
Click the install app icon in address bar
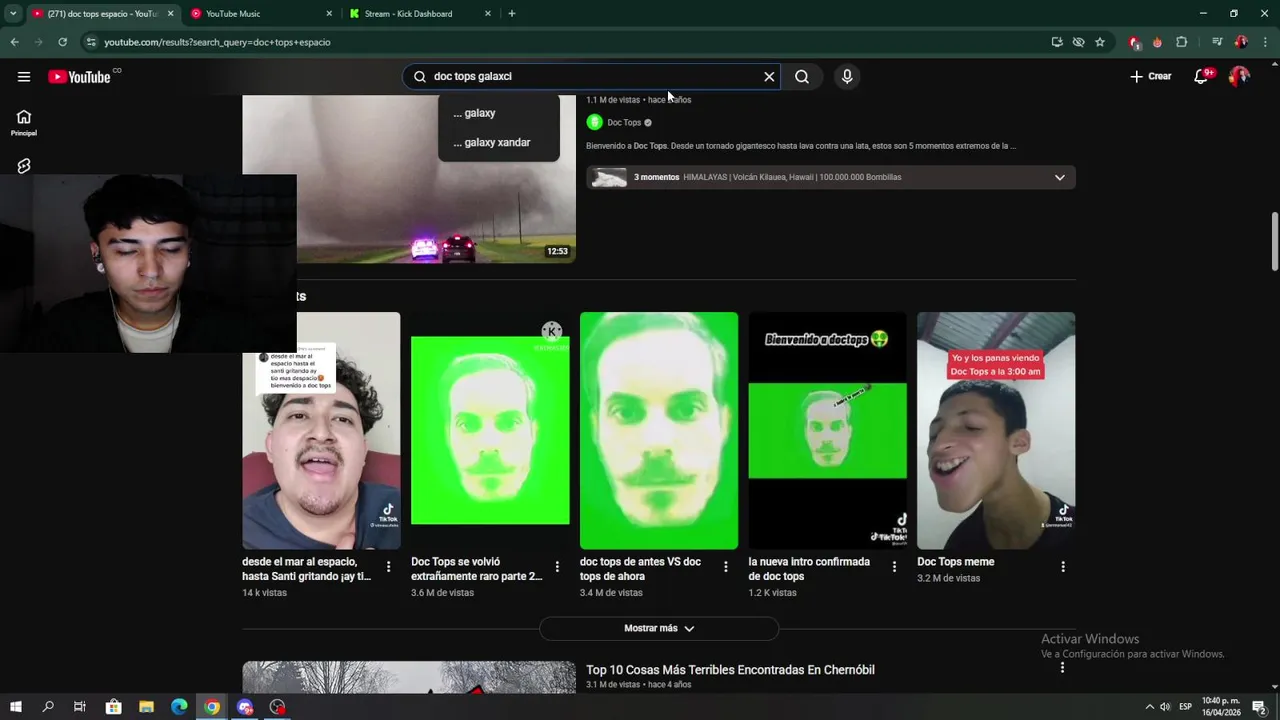pyautogui.click(x=1057, y=42)
